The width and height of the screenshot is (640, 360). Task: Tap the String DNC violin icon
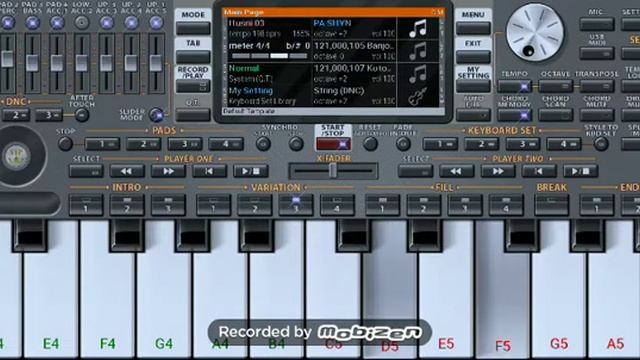pyautogui.click(x=418, y=96)
